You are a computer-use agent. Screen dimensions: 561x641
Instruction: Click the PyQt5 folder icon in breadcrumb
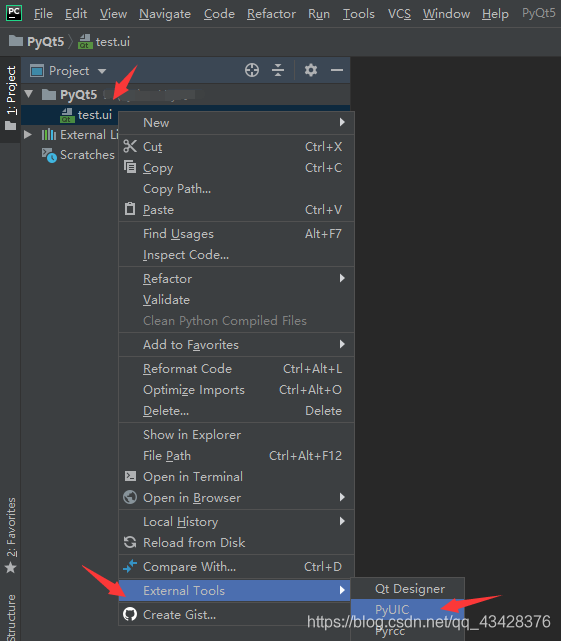coord(16,41)
